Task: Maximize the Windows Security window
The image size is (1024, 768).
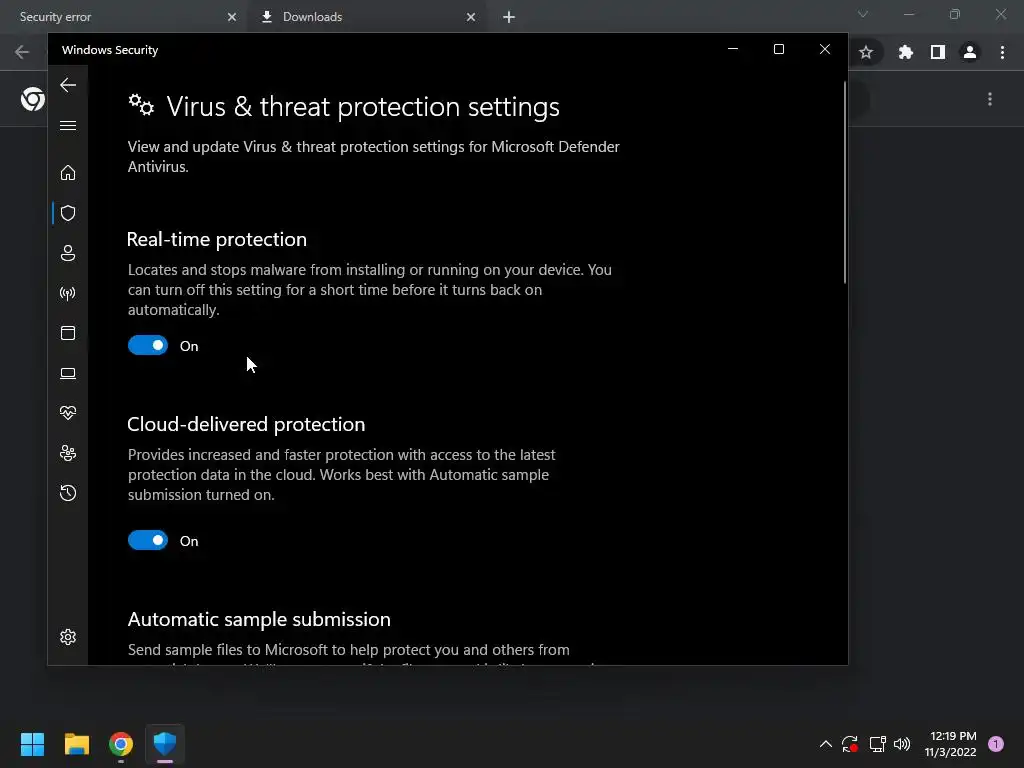Action: point(778,49)
